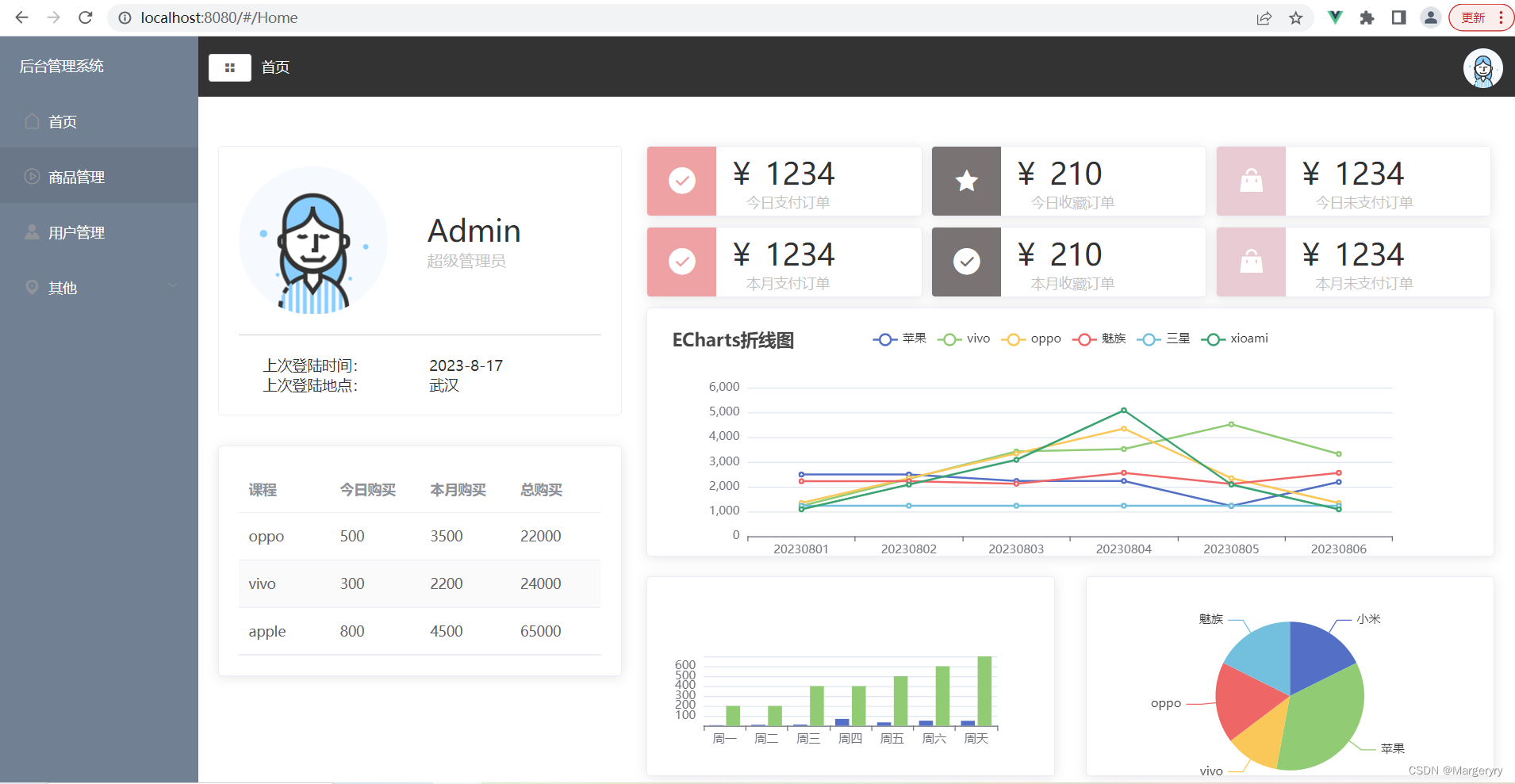Screen dimensions: 1515x784
Task: Click the Vue devtools icon in the browser toolbar
Action: pyautogui.click(x=1335, y=17)
